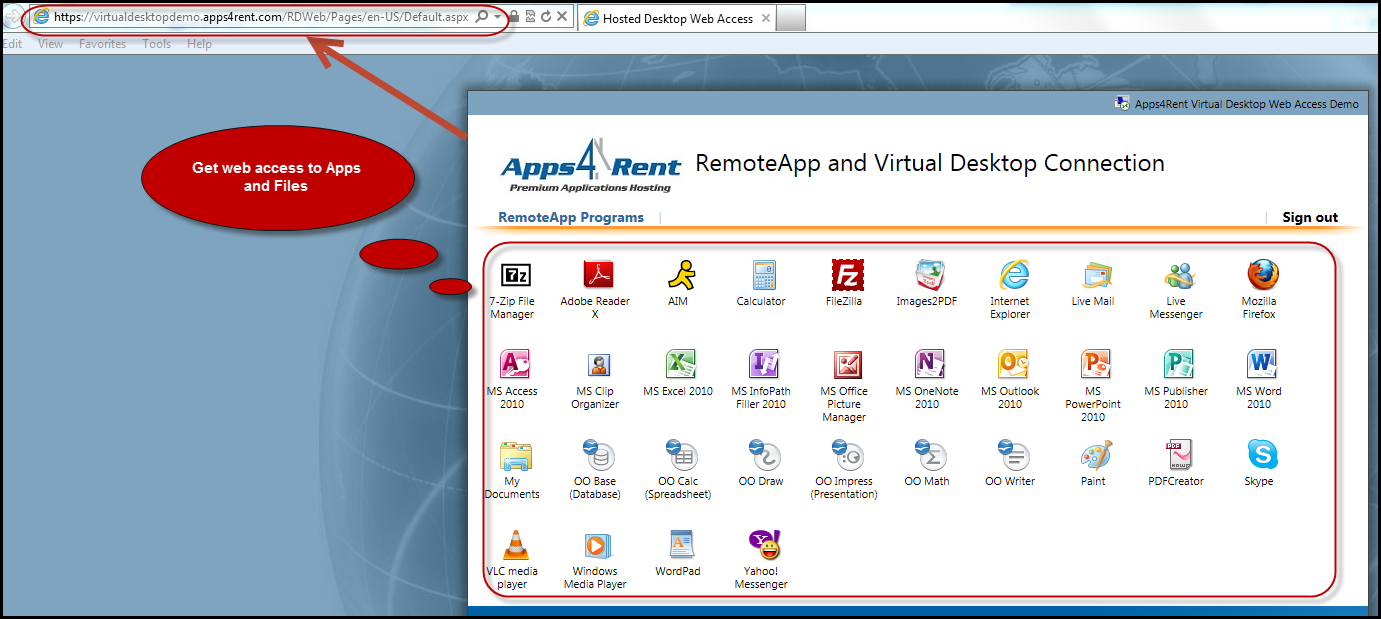Screen dimensions: 1381x619
Task: Start the AIM messenger icon
Action: 680,275
